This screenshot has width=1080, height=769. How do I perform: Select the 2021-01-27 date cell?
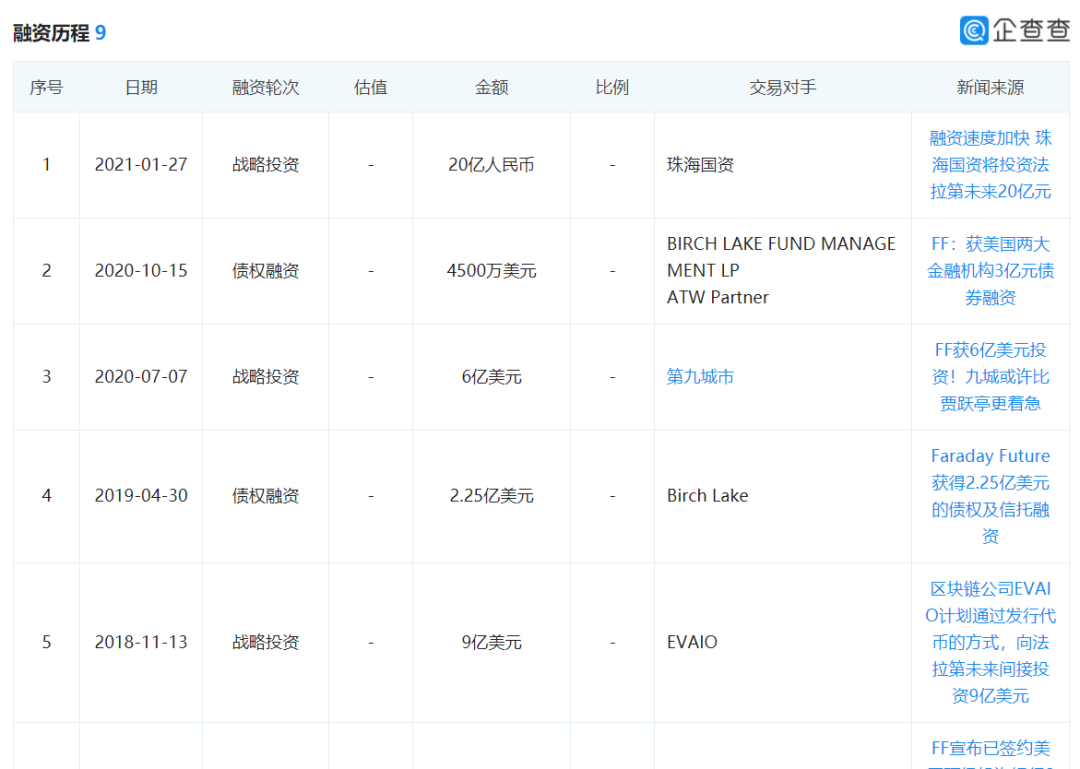tap(141, 165)
